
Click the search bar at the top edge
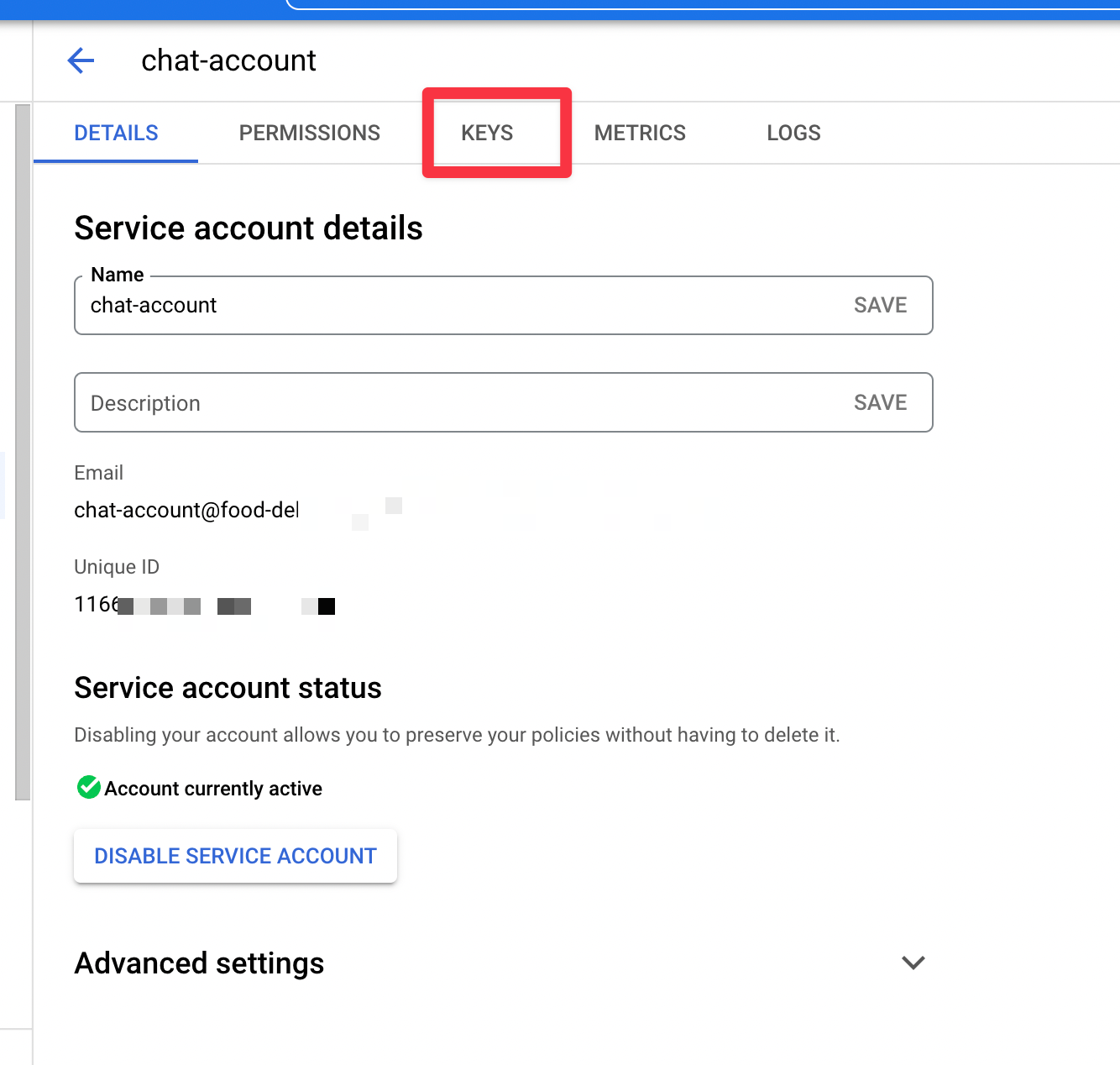702,4
